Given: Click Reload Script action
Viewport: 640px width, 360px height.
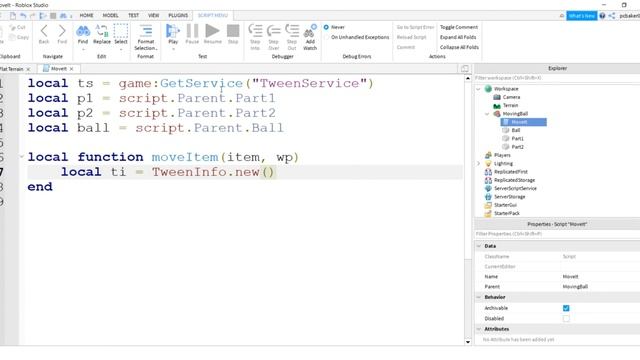Looking at the screenshot, I should 411,37.
